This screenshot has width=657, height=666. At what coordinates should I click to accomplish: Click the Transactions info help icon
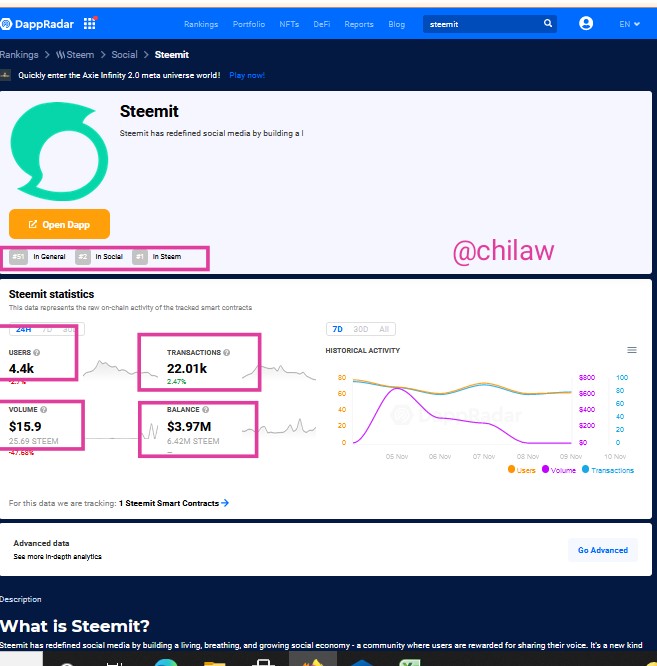(226, 353)
